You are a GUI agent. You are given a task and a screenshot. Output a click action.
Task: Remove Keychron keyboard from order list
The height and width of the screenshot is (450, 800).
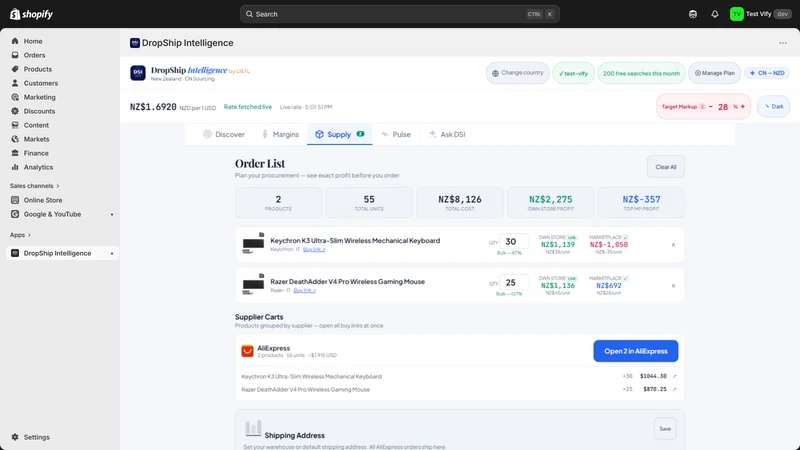pos(673,245)
